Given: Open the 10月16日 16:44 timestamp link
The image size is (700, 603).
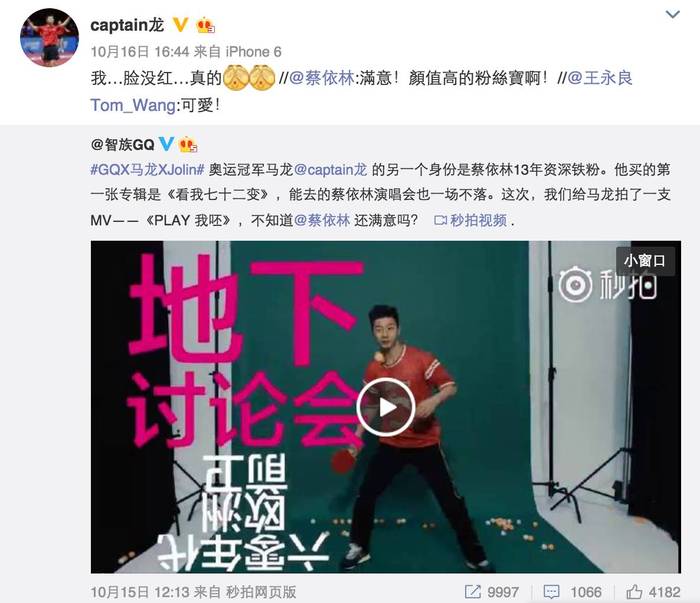Looking at the screenshot, I should click(140, 52).
